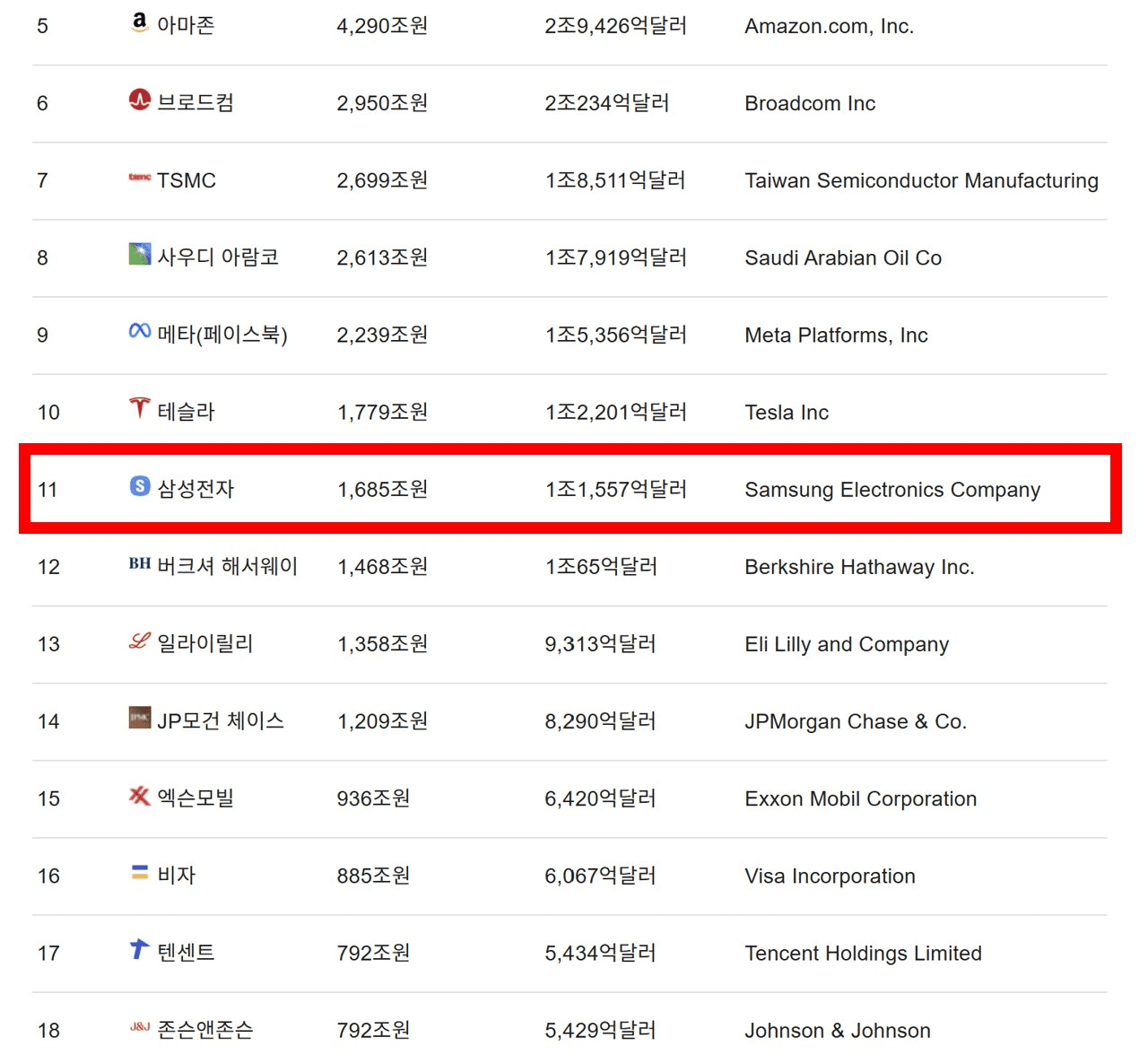The height and width of the screenshot is (1055, 1148).
Task: Select the 9,313억달러 dollar value
Action: pos(600,643)
